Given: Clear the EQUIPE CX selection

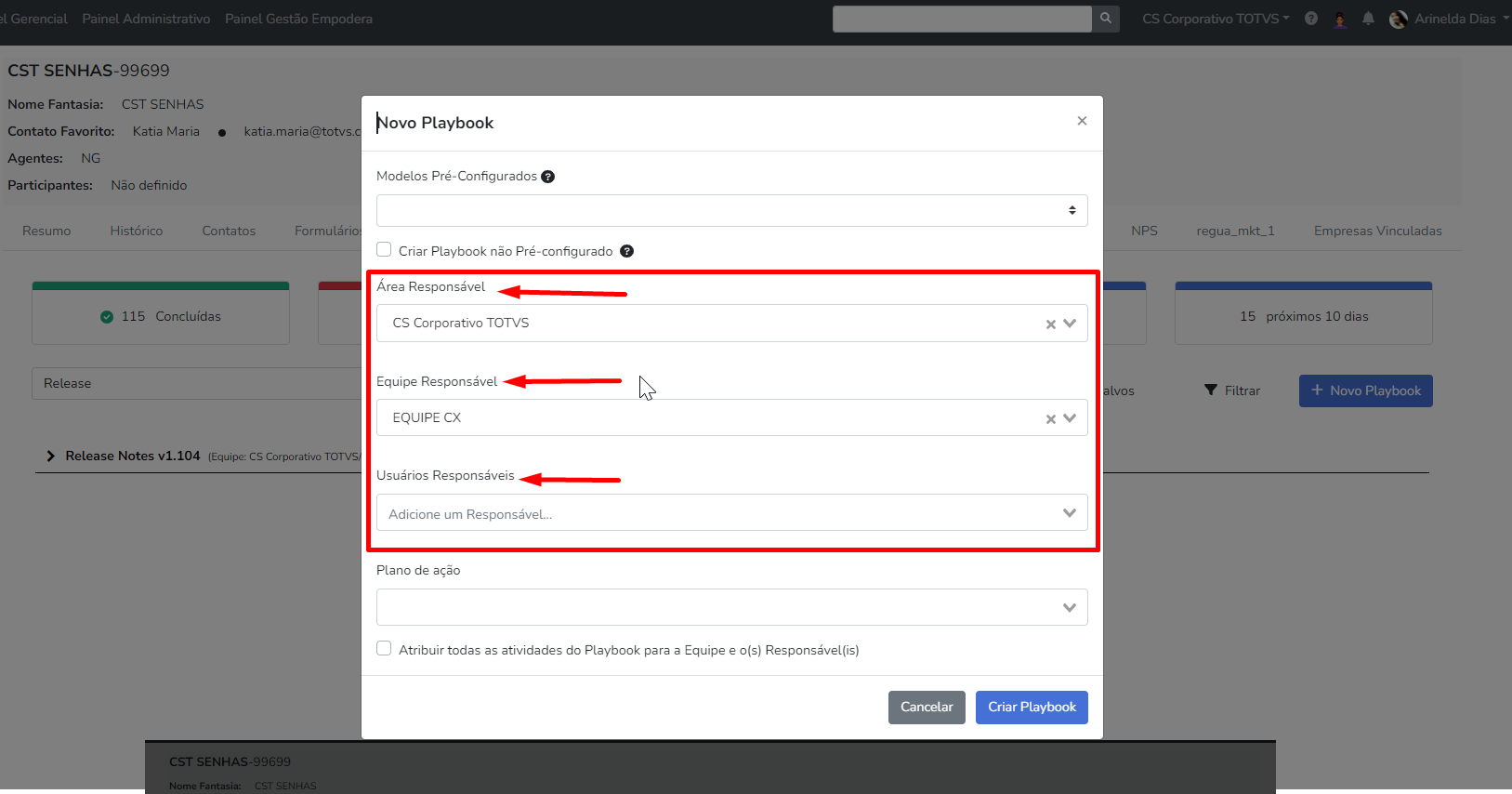Looking at the screenshot, I should (x=1051, y=419).
